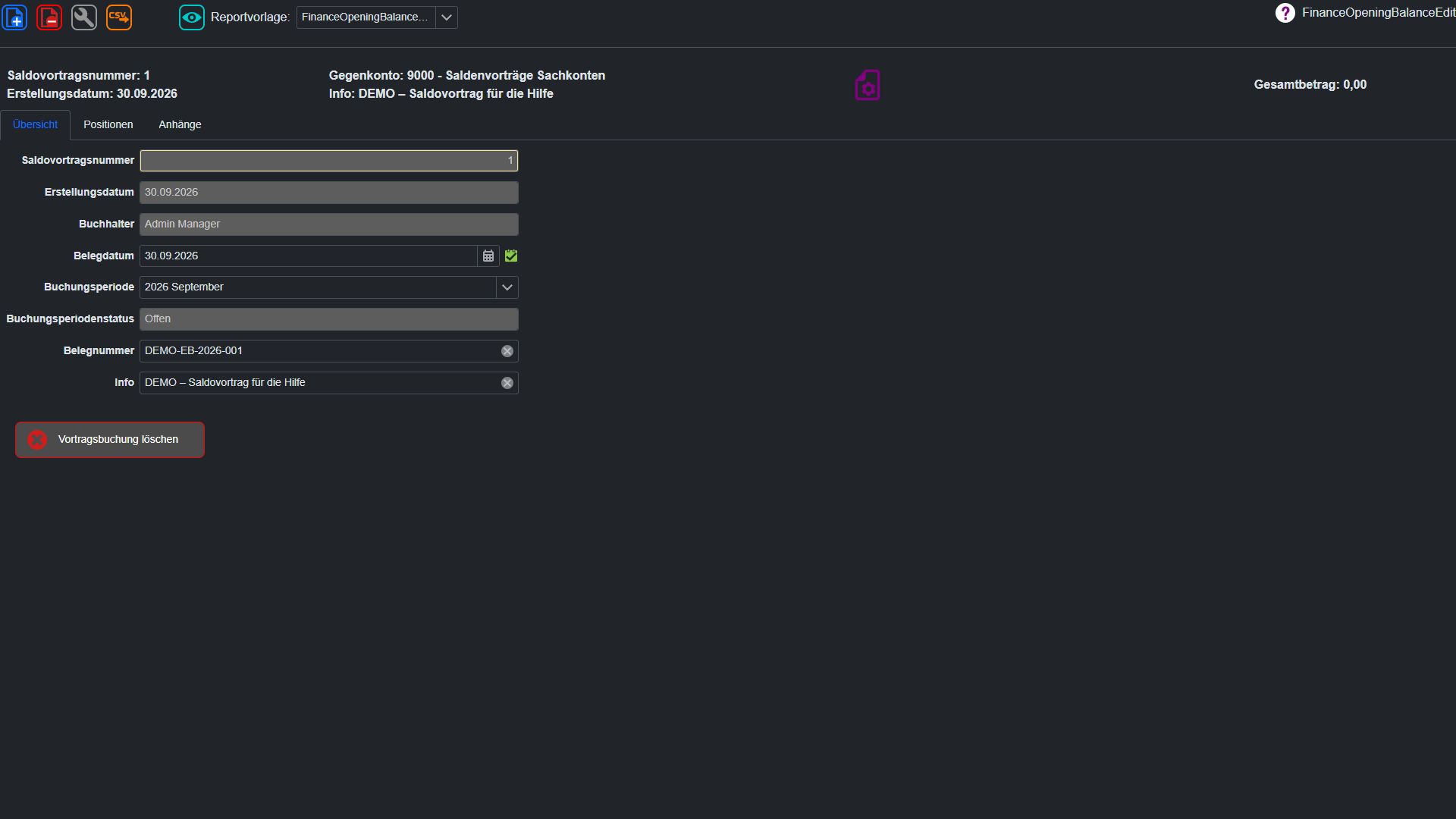Click the Belegdatum date input
Viewport: 1456px width, 819px height.
(x=309, y=256)
